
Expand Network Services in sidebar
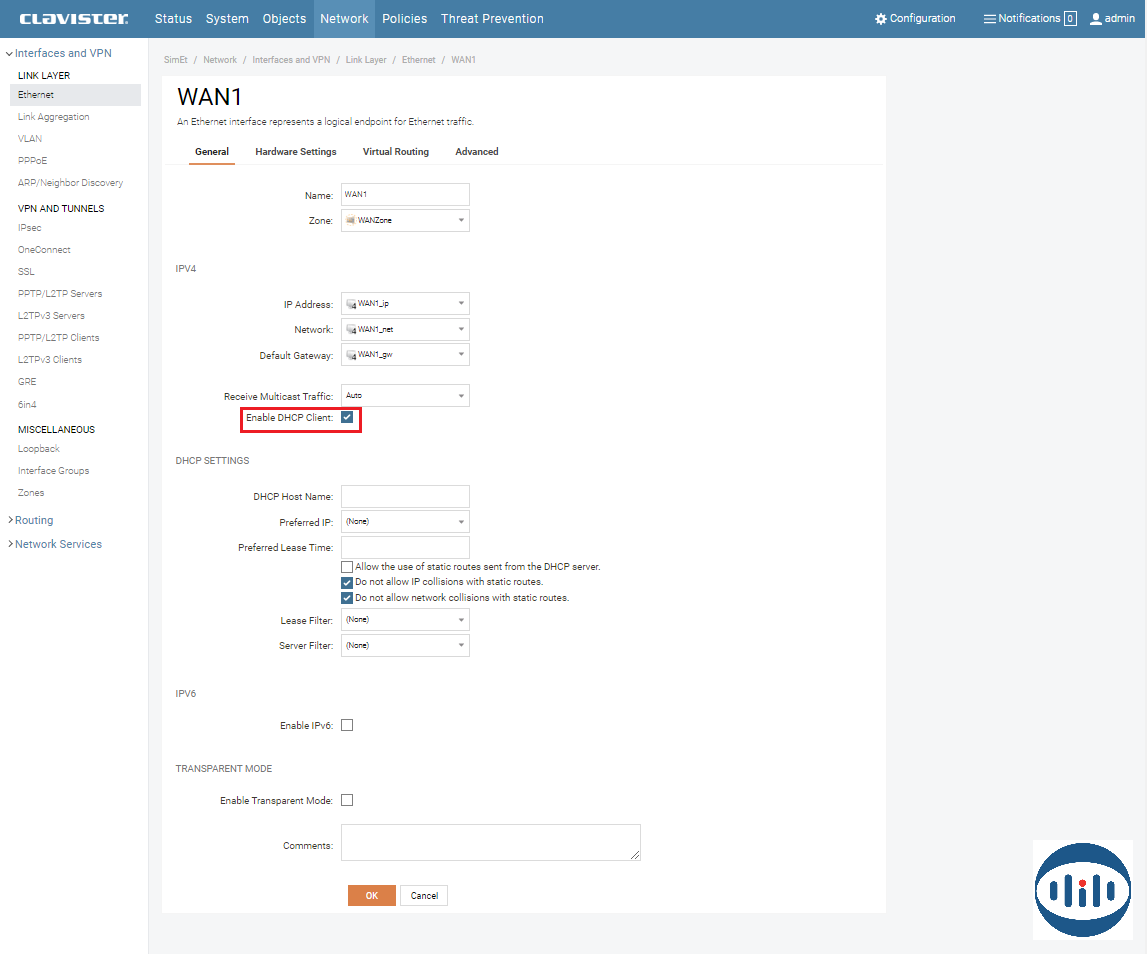coord(58,544)
